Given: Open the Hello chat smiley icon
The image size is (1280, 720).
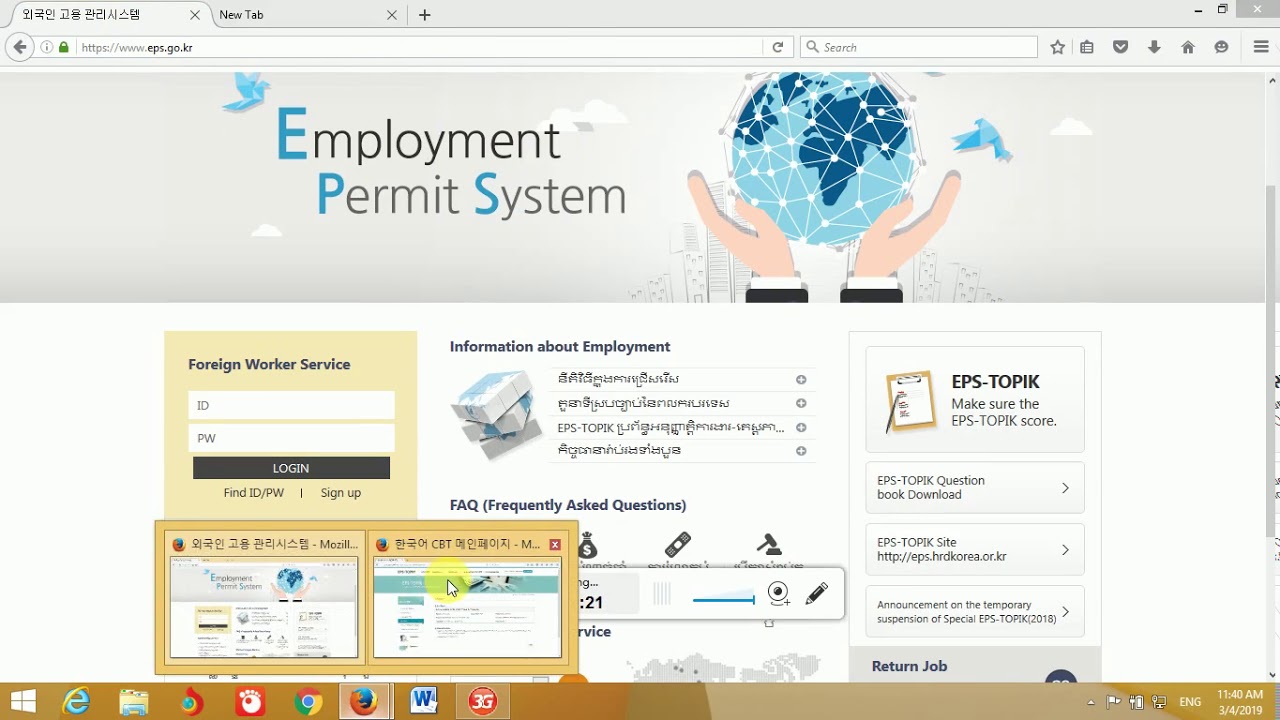Looking at the screenshot, I should coord(1221,47).
